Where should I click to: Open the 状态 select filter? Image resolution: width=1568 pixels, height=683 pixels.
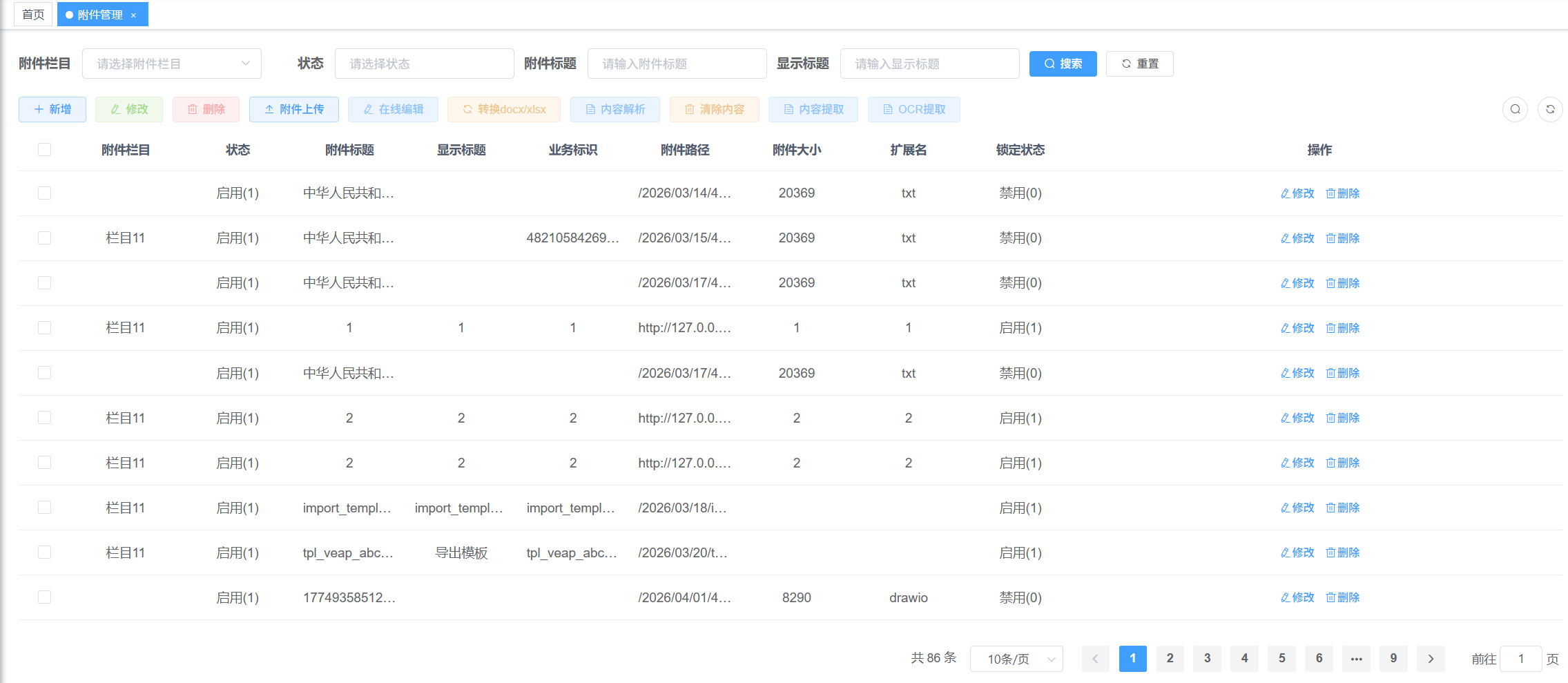pos(425,64)
